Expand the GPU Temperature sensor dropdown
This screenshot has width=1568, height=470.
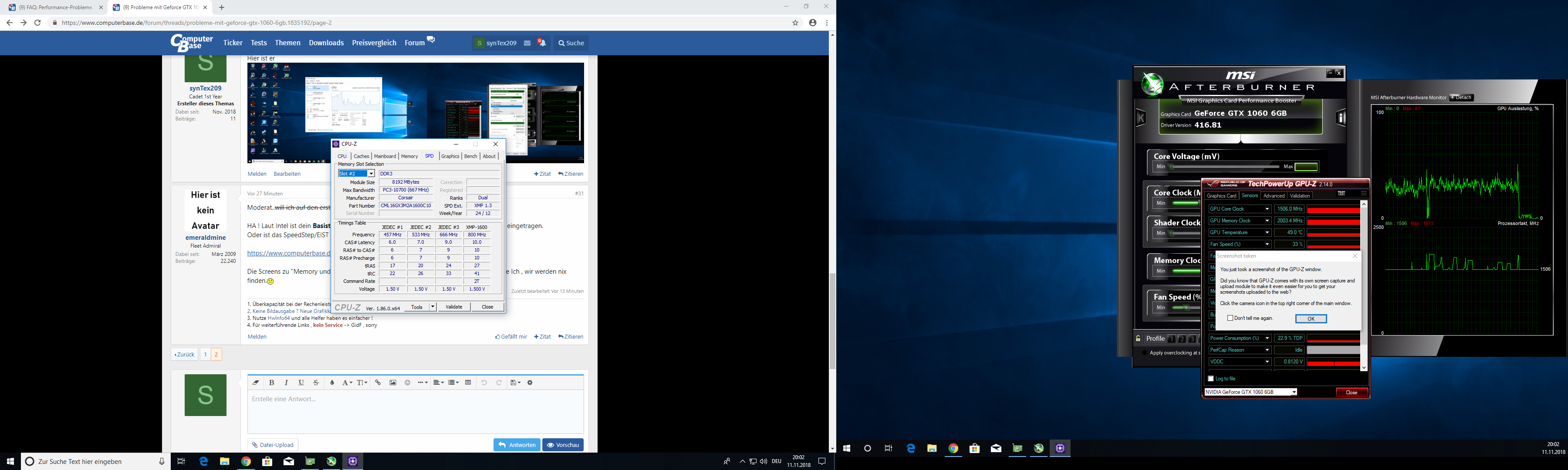[x=1267, y=232]
